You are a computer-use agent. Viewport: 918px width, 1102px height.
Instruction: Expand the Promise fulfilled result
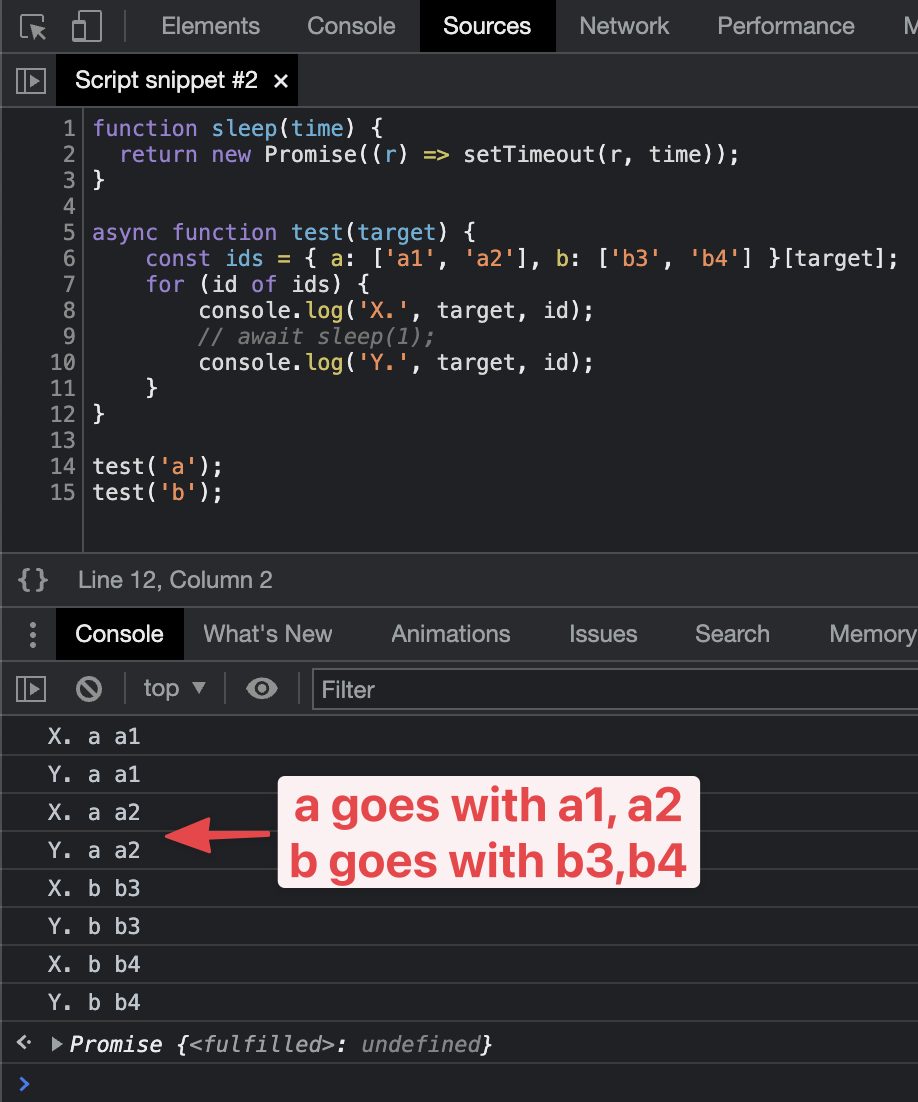(57, 1044)
